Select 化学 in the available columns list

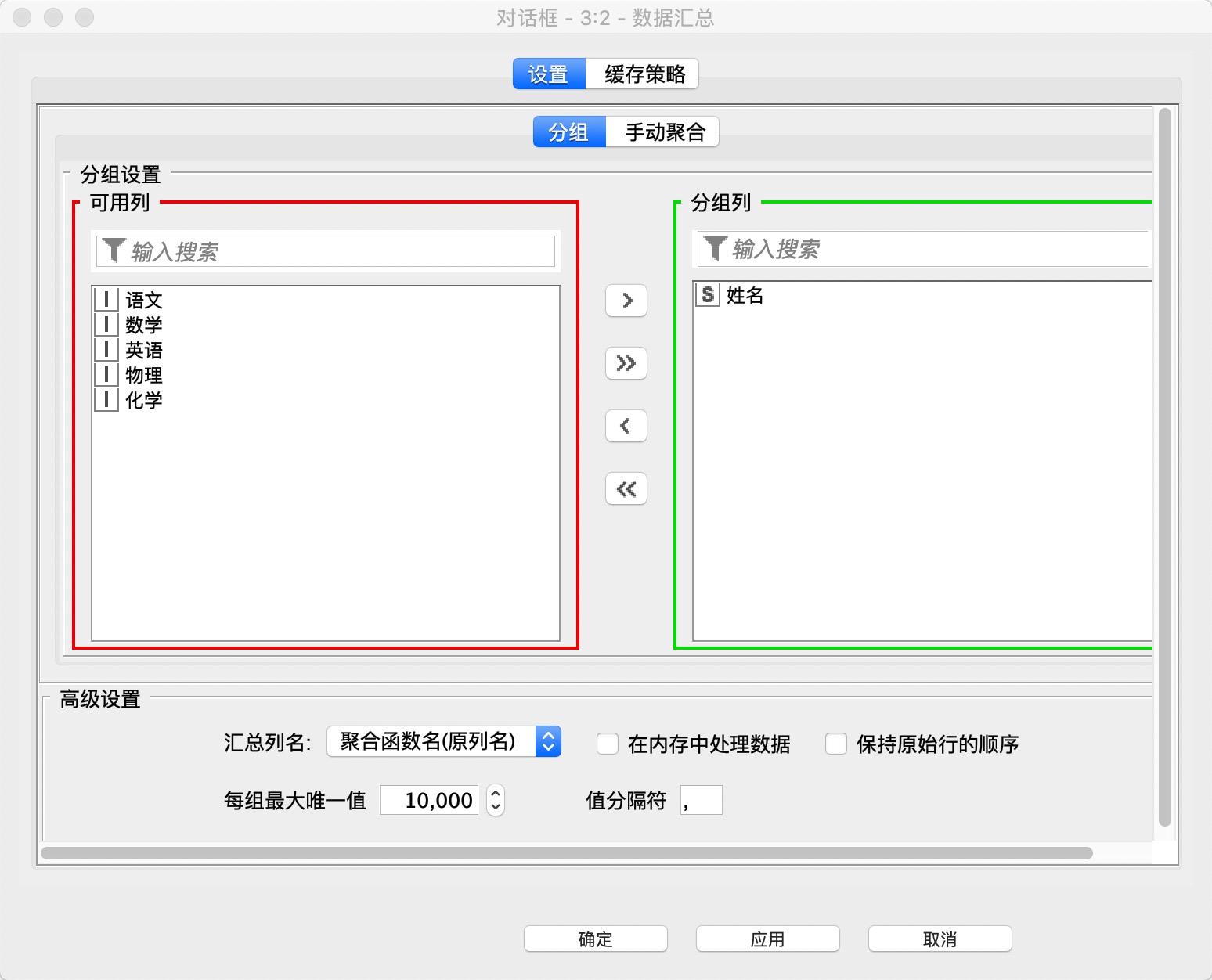tap(144, 400)
